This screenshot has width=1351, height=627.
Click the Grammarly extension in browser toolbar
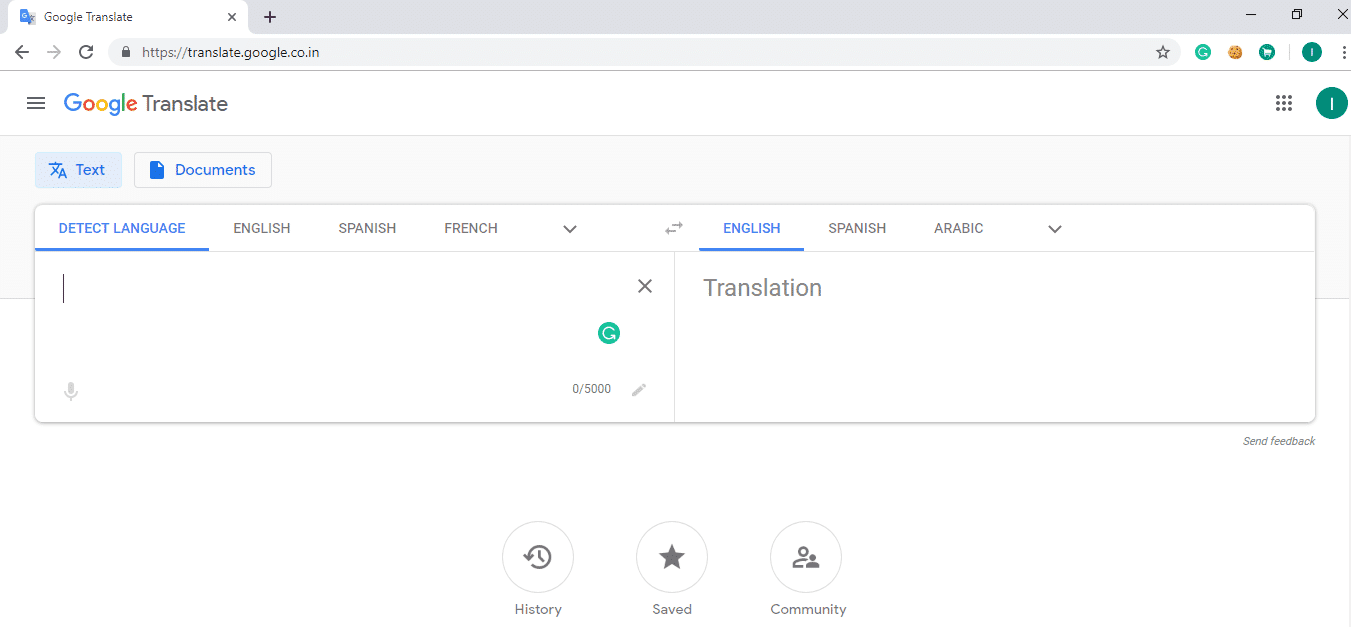click(x=1202, y=51)
